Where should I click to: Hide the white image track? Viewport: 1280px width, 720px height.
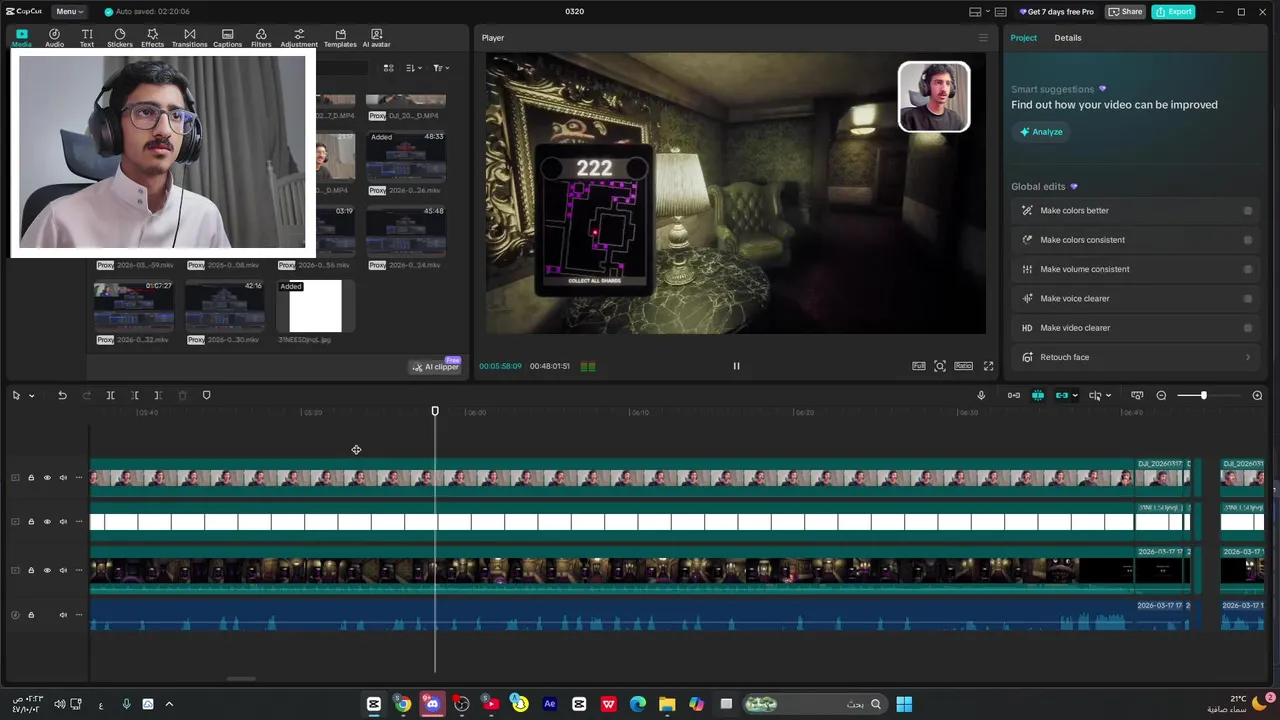(x=47, y=522)
